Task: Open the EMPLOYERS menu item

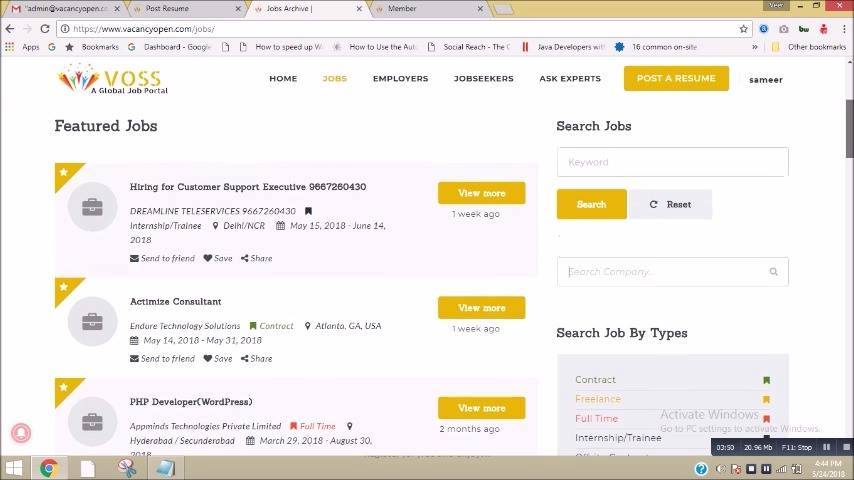Action: click(x=400, y=78)
